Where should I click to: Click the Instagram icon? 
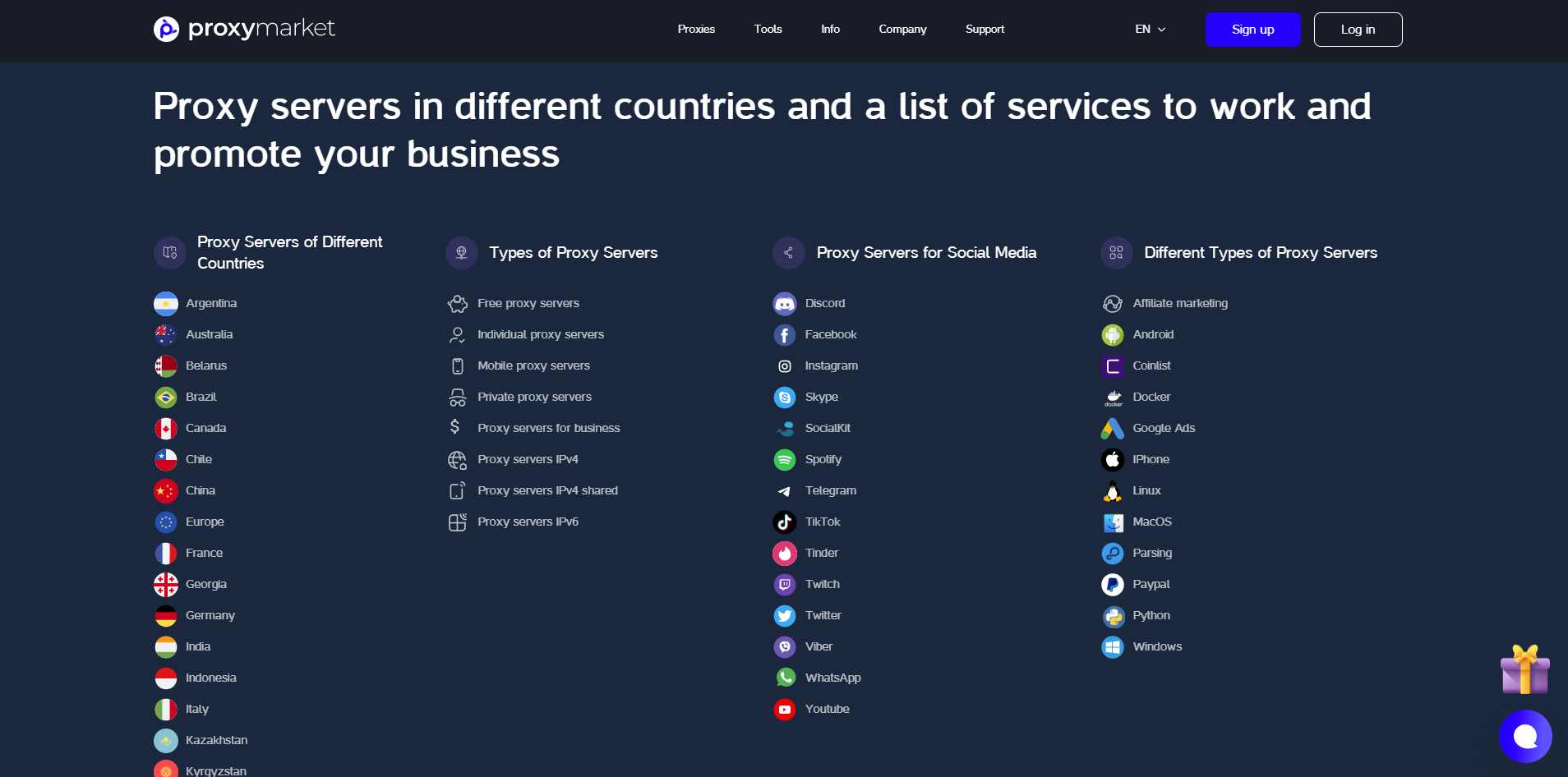(x=785, y=366)
